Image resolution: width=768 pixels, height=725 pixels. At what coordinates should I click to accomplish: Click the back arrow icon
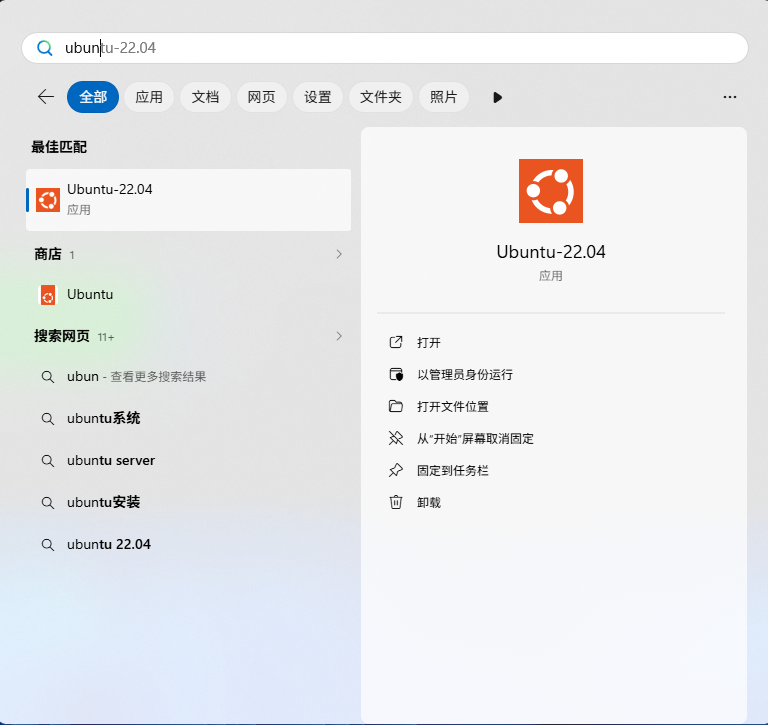pos(45,97)
